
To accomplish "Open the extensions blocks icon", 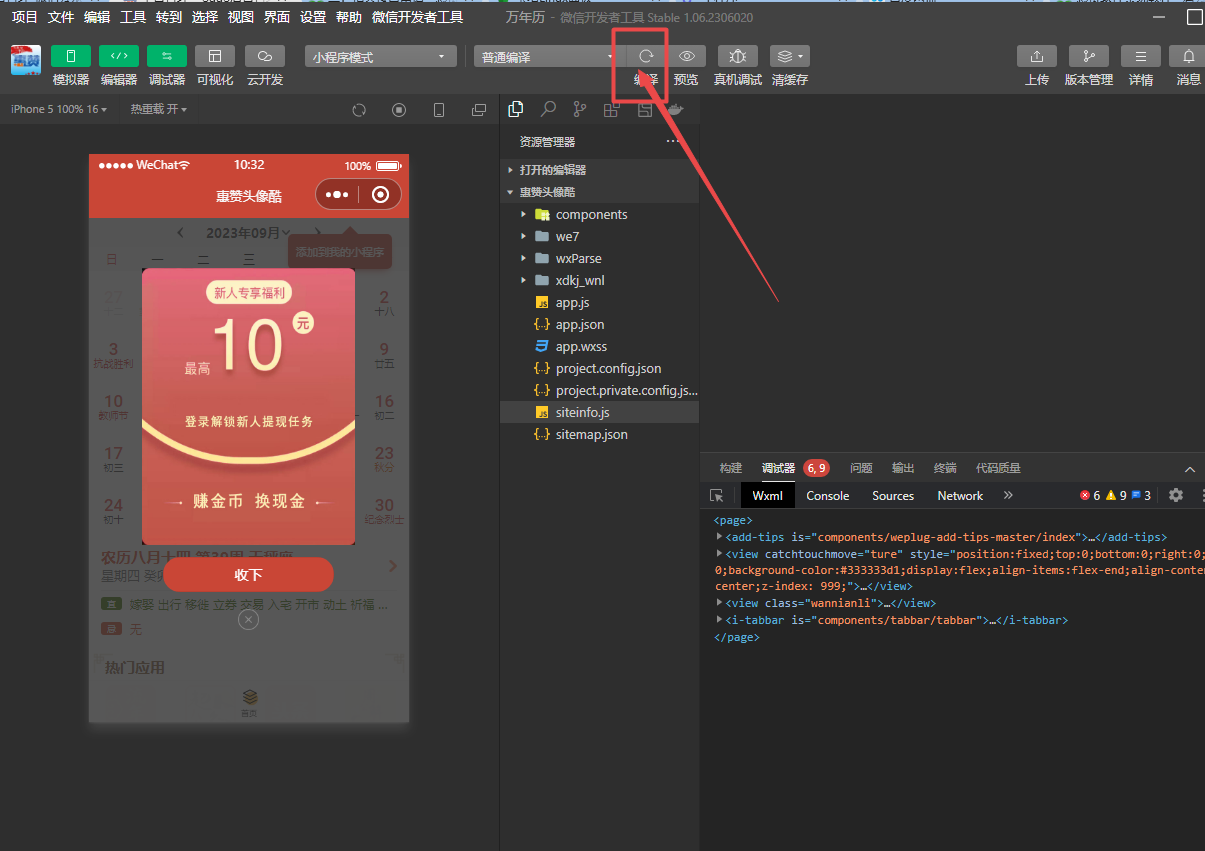I will tap(611, 110).
